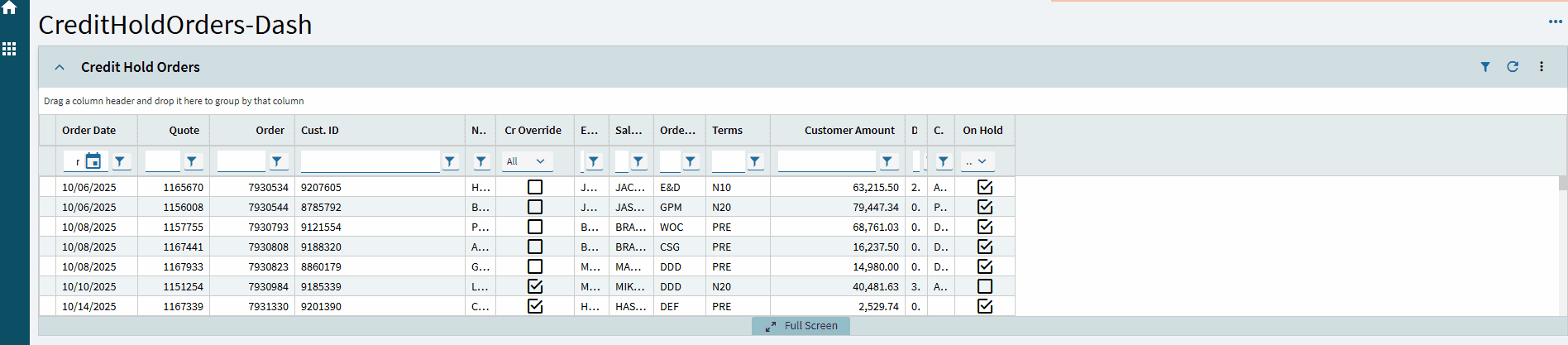Open the apps grid menu icon

(x=9, y=49)
